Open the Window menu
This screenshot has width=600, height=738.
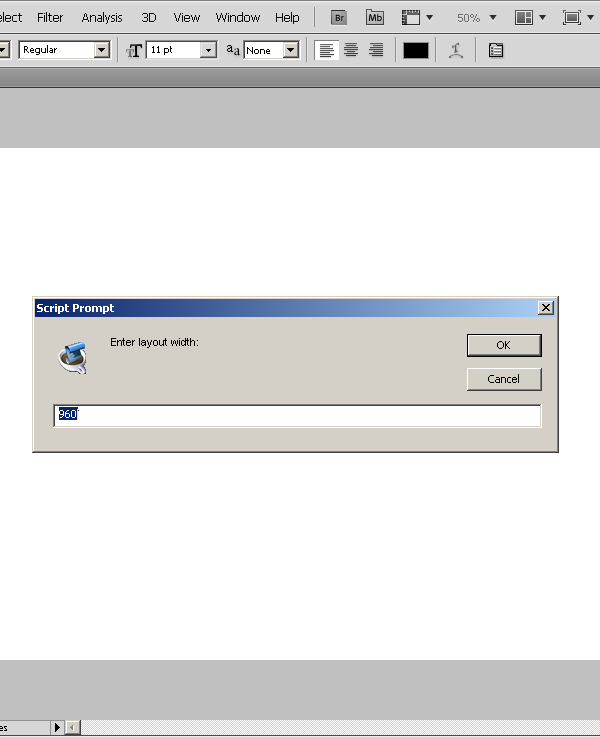(x=238, y=18)
